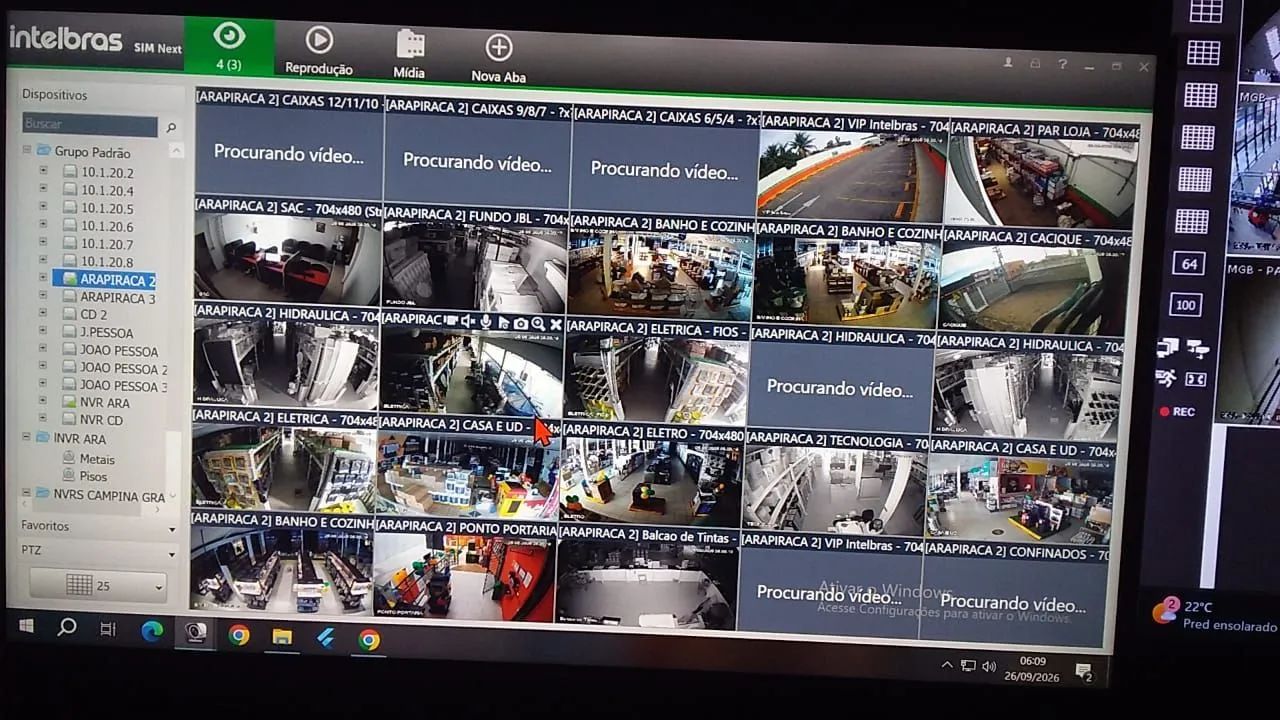Select the TECNOLOGIA camera tile

(836, 483)
